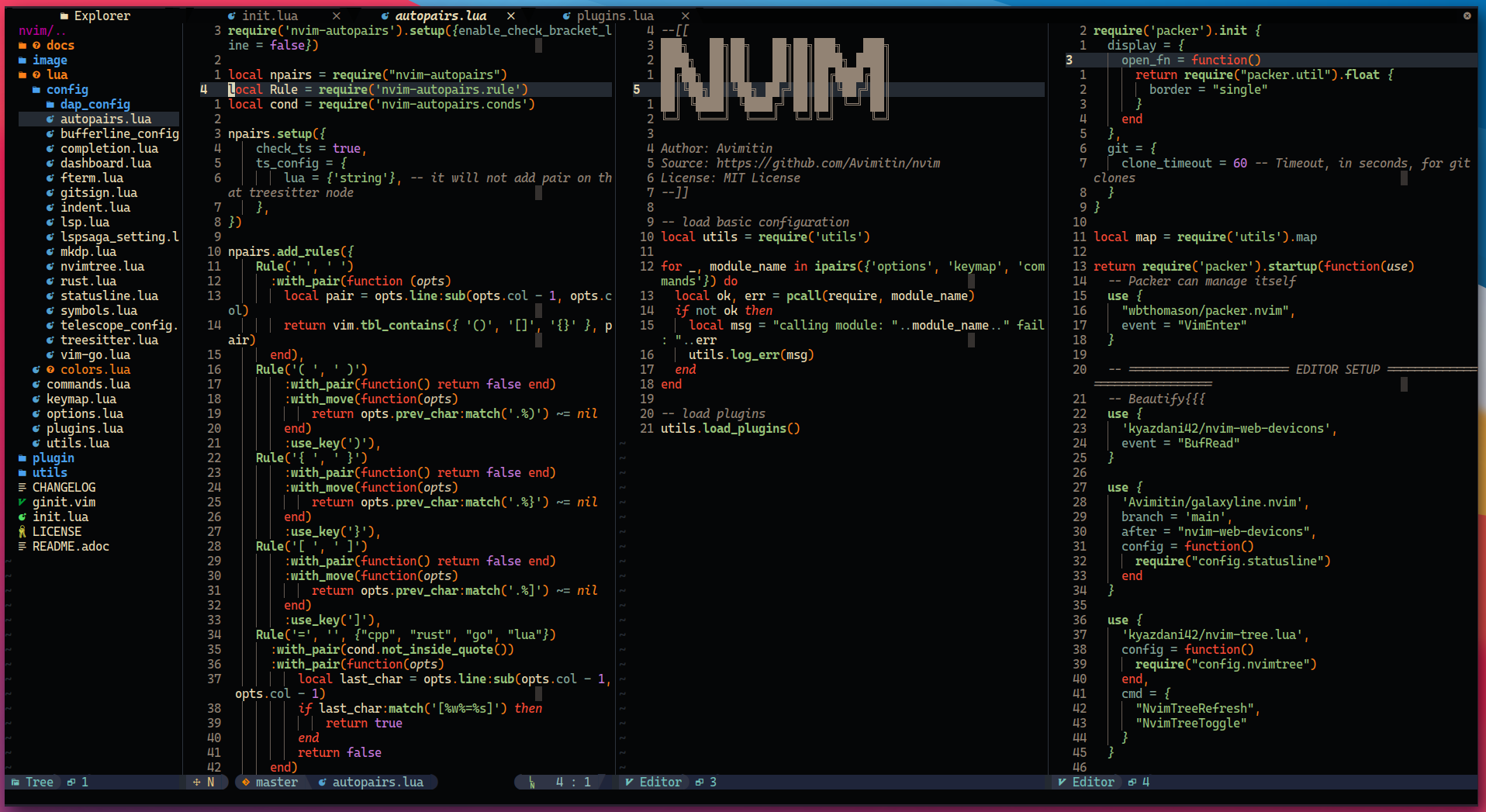Close the plugins.lua tab

tap(685, 16)
